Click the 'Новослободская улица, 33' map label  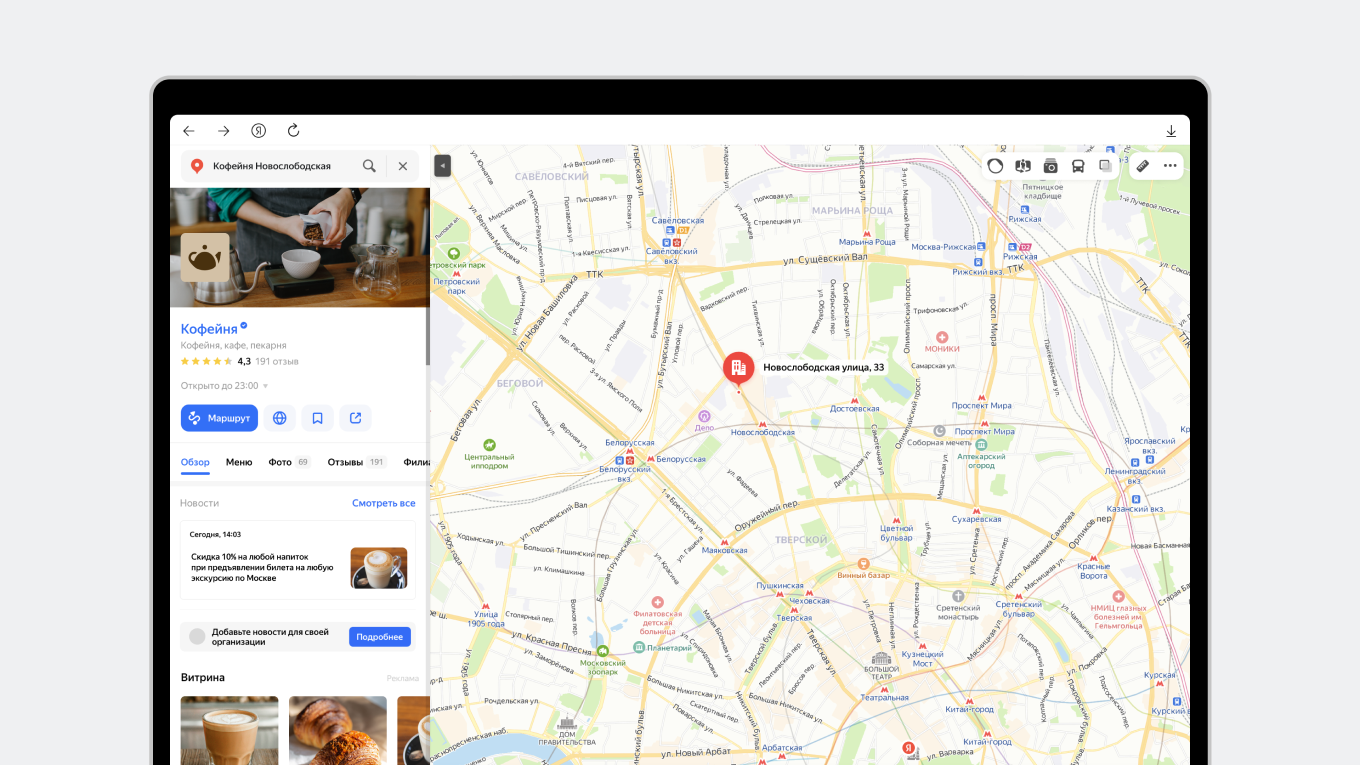[823, 367]
